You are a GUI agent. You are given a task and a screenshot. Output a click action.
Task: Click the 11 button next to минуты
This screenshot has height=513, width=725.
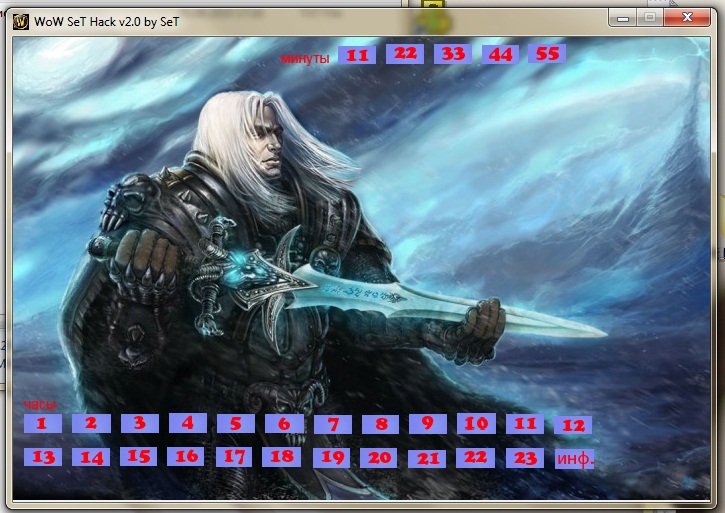coord(357,55)
